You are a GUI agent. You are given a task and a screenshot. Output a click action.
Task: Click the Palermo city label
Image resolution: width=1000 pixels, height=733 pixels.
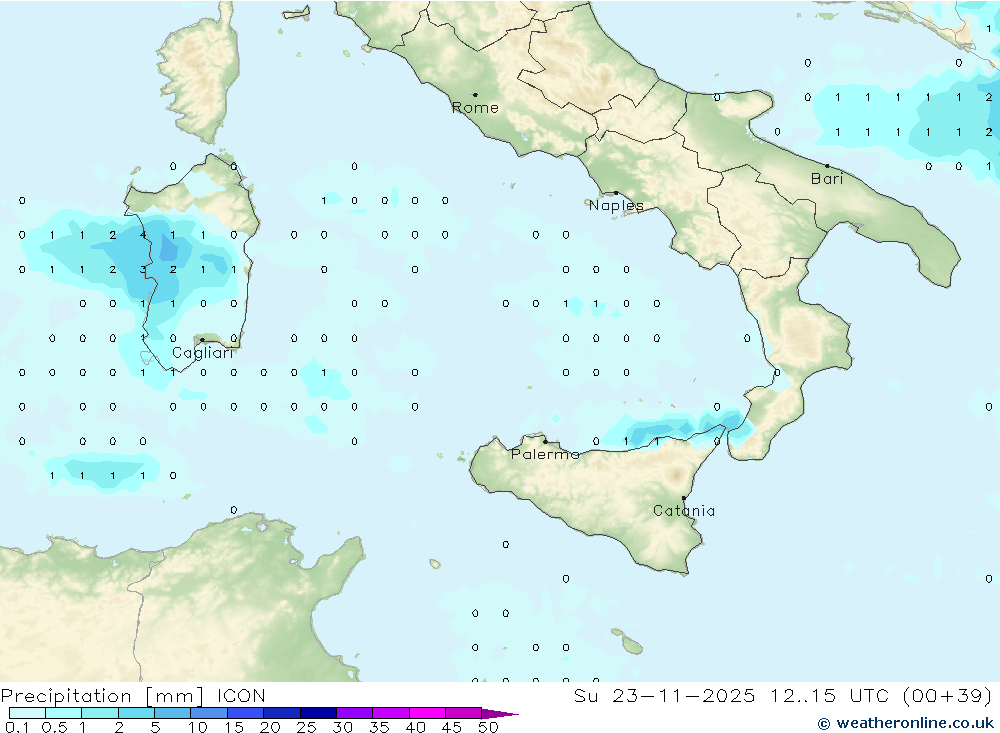[545, 454]
